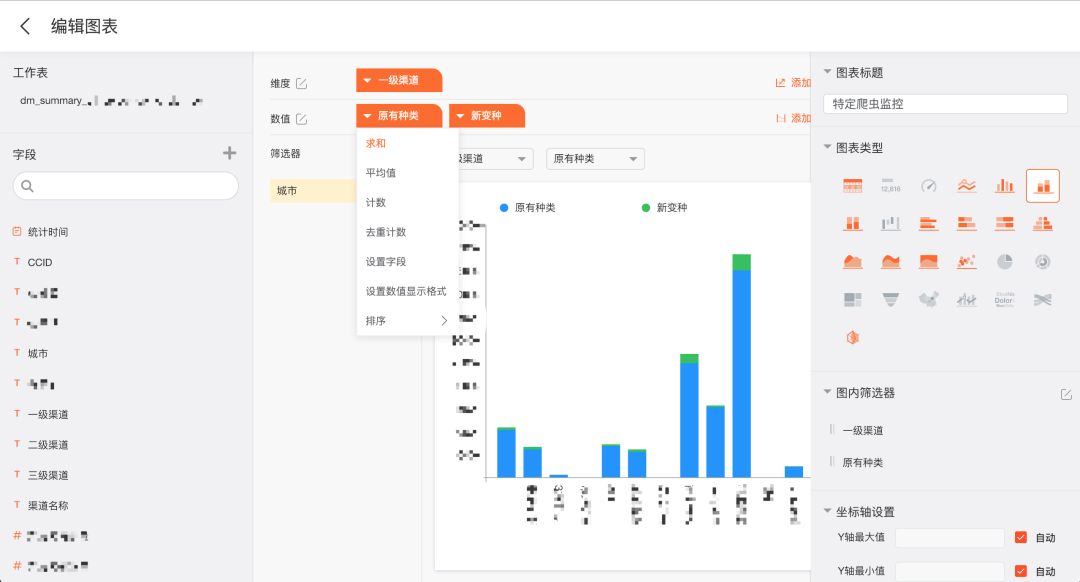This screenshot has height=582, width=1080.
Task: Select the area chart type
Action: tap(853, 261)
